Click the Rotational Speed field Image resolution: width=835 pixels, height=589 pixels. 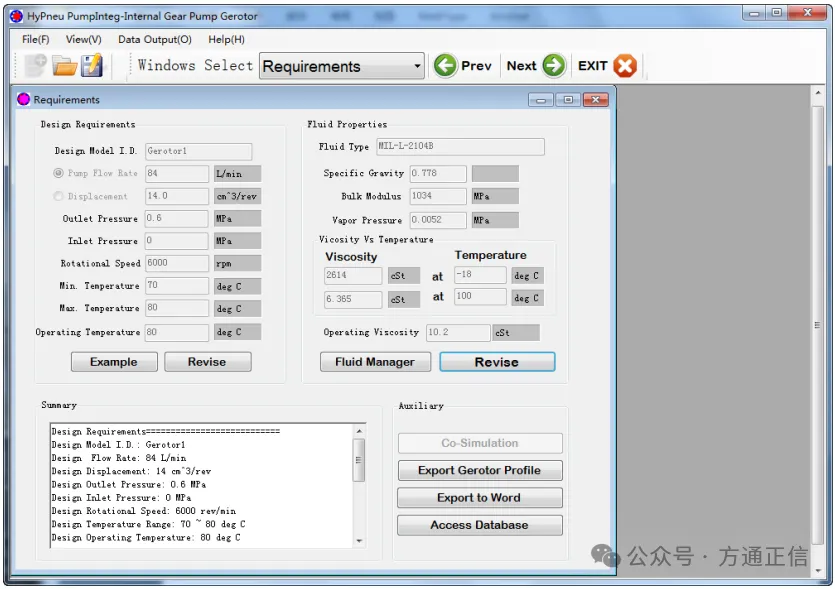(177, 263)
